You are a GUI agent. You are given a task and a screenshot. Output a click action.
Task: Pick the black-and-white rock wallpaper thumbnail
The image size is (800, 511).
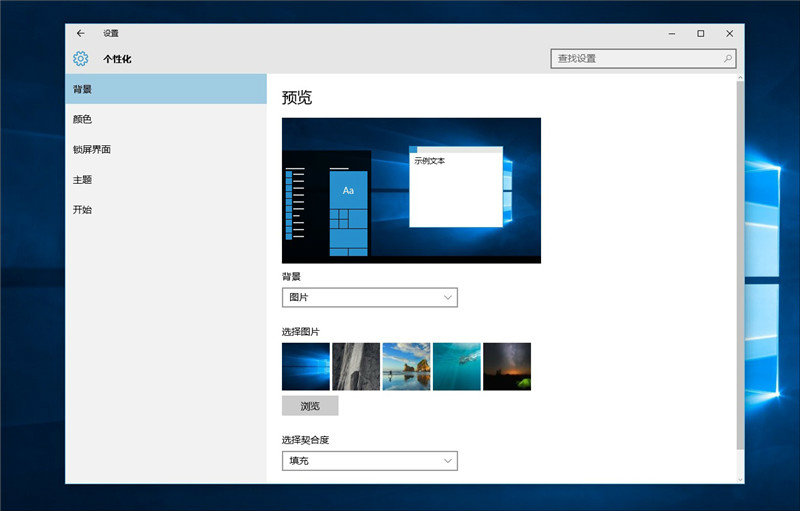pos(356,366)
